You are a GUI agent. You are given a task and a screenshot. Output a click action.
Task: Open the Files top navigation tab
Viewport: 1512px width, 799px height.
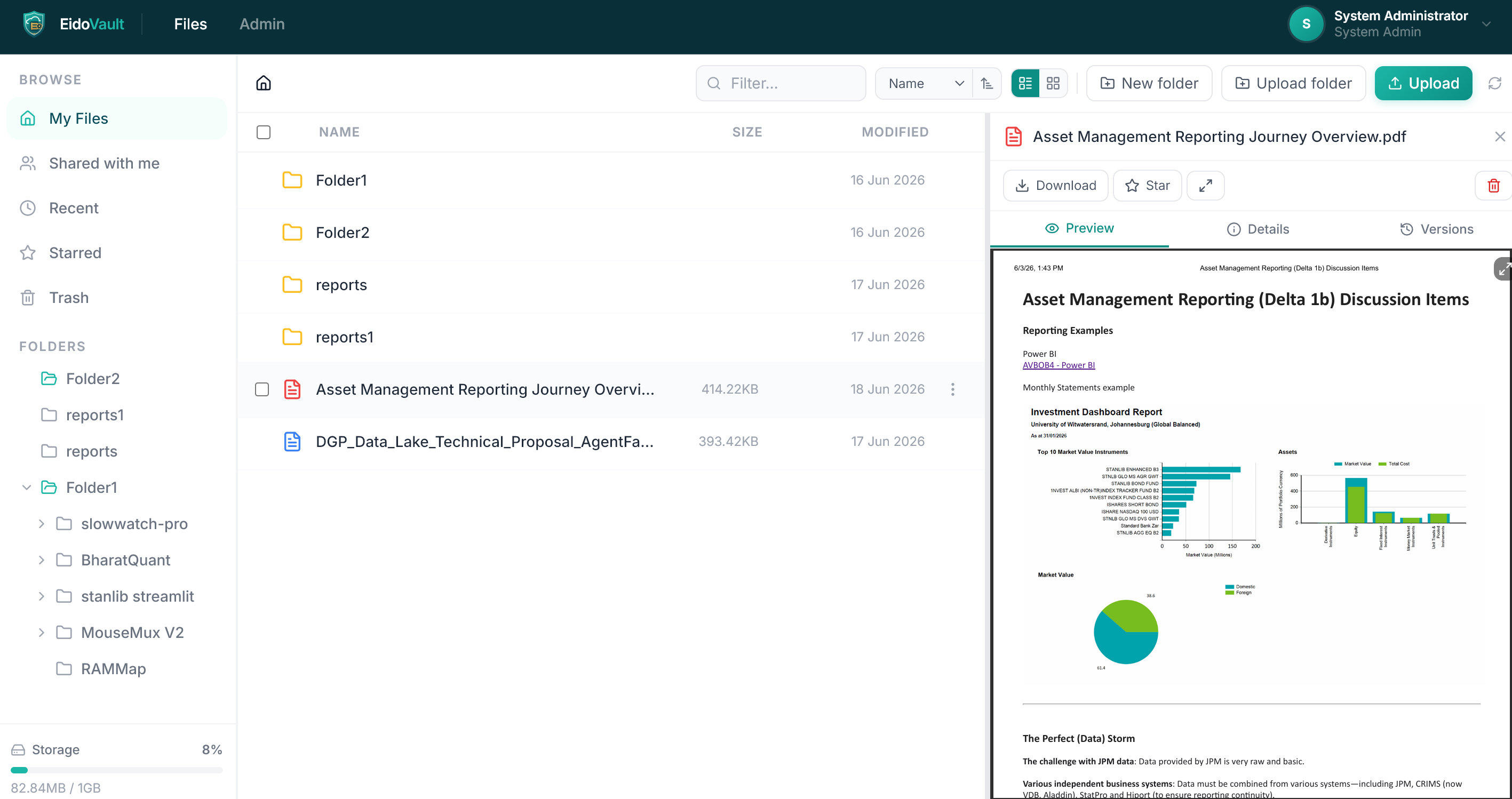(x=190, y=24)
